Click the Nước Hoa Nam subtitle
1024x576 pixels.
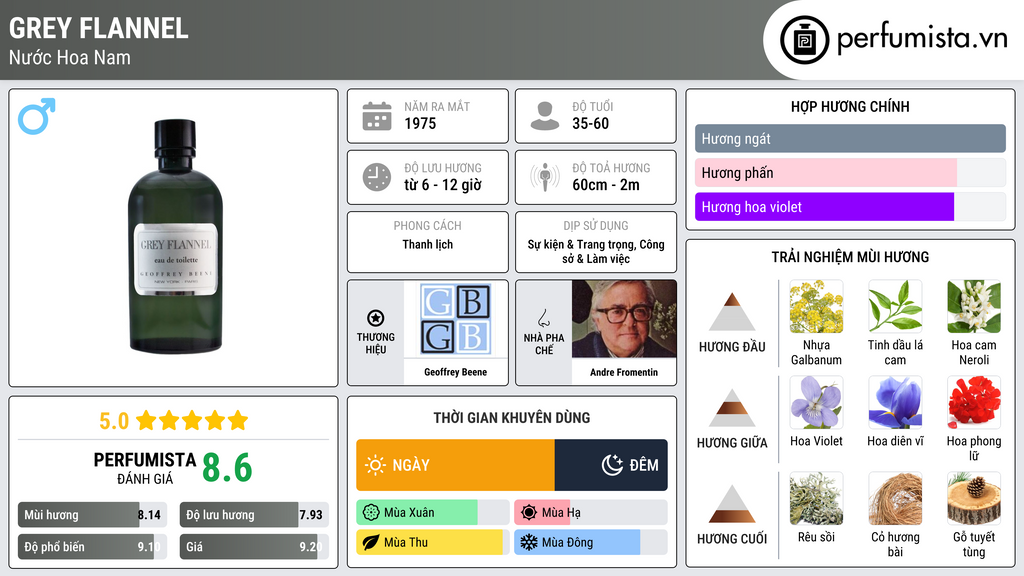(x=70, y=57)
